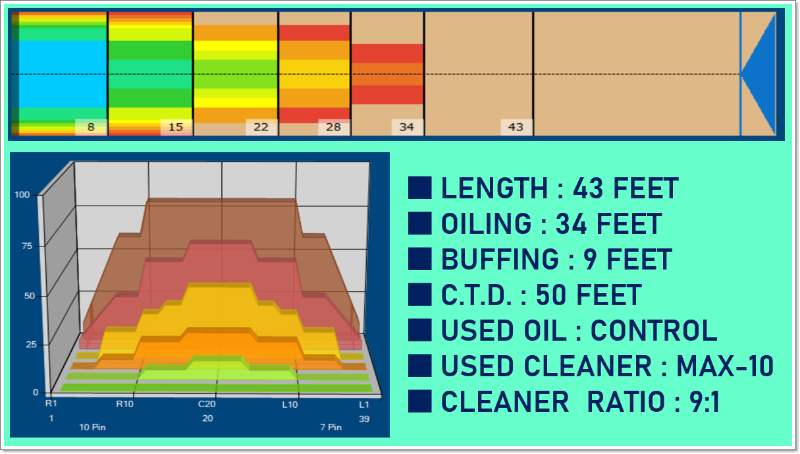The height and width of the screenshot is (454, 800).
Task: Select the 43 feet distance marker
Action: pyautogui.click(x=516, y=127)
